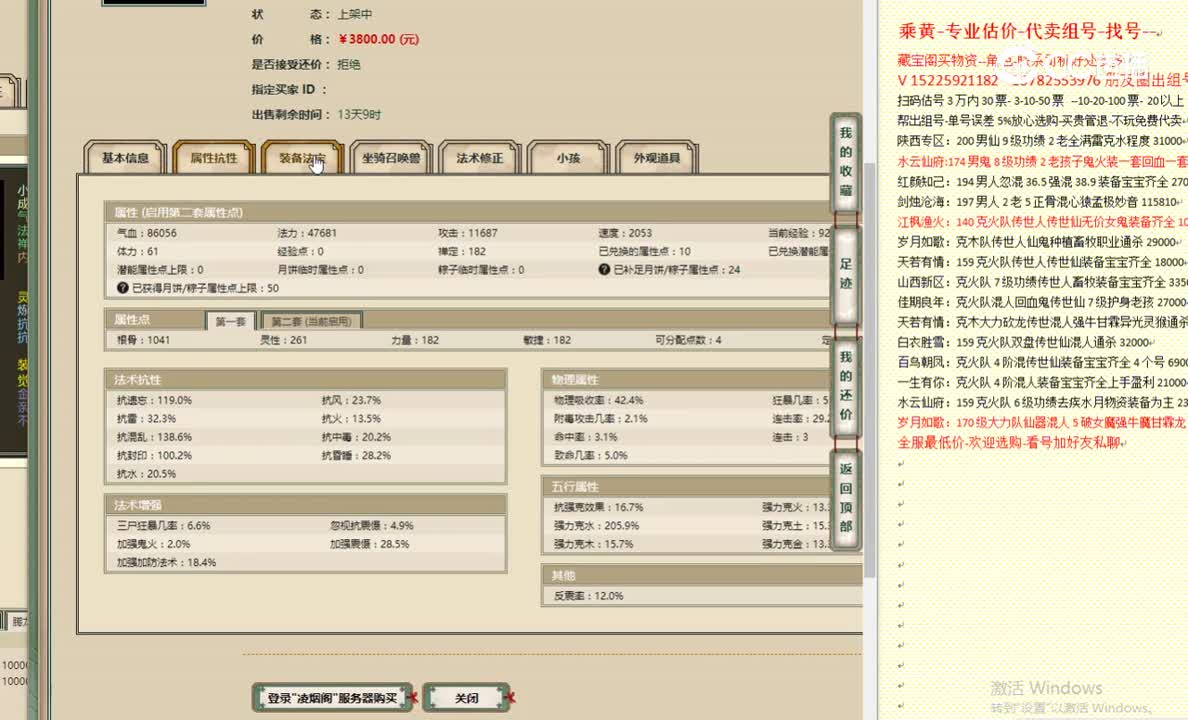Screen dimensions: 1188x720
Task: Click the 抗水：20.5% entry
Action: coord(146,474)
